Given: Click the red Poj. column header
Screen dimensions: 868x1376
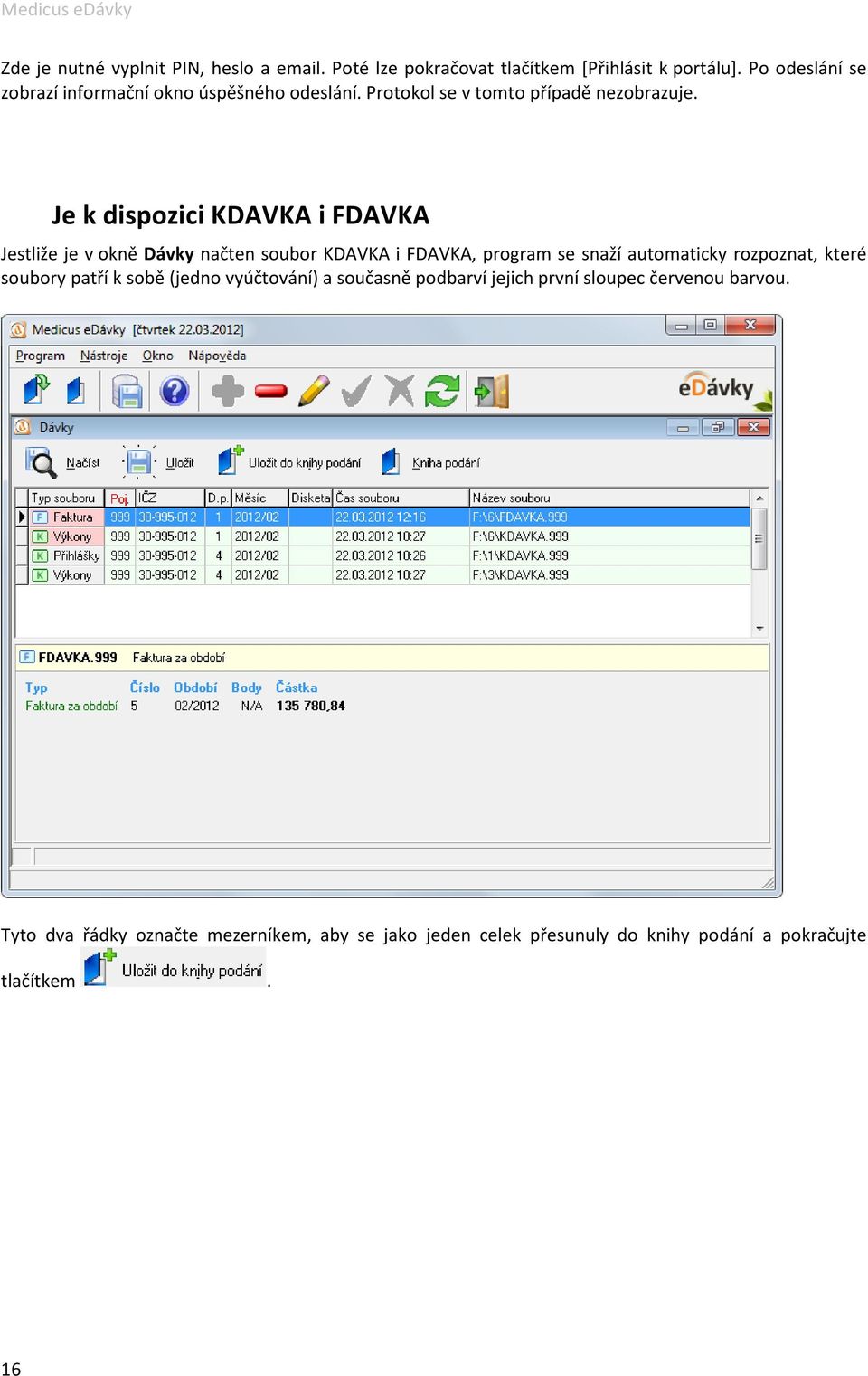Looking at the screenshot, I should coord(119,498).
